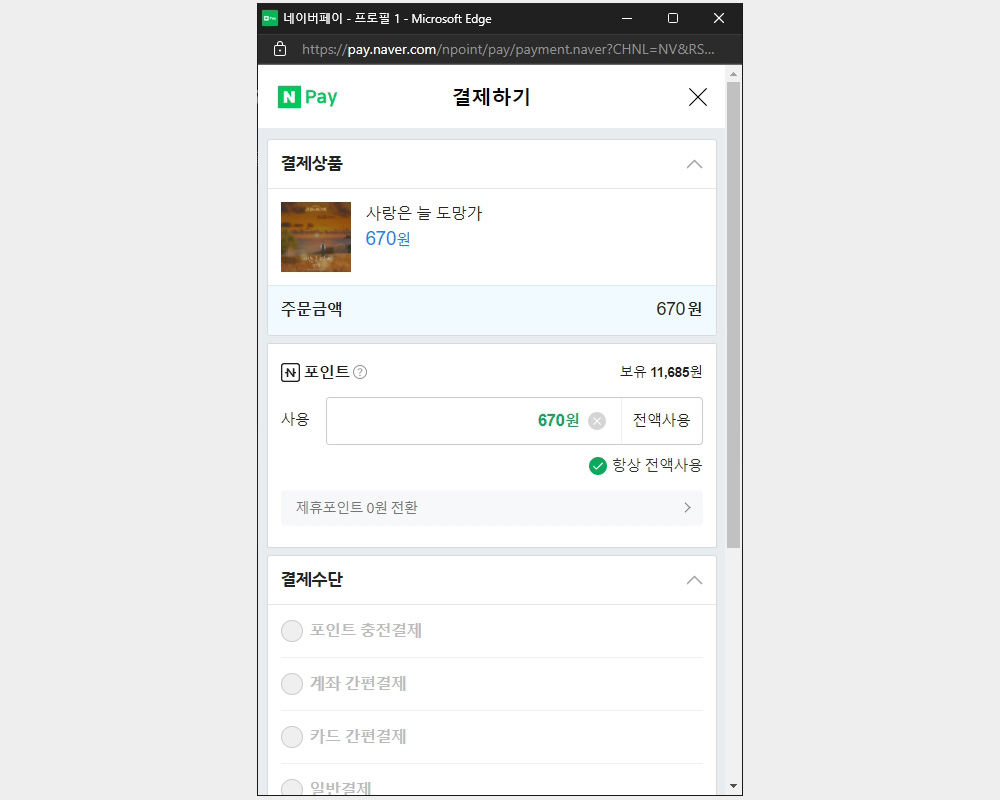Click the 주문금액 670 원 row
This screenshot has height=800, width=1000.
[x=492, y=309]
